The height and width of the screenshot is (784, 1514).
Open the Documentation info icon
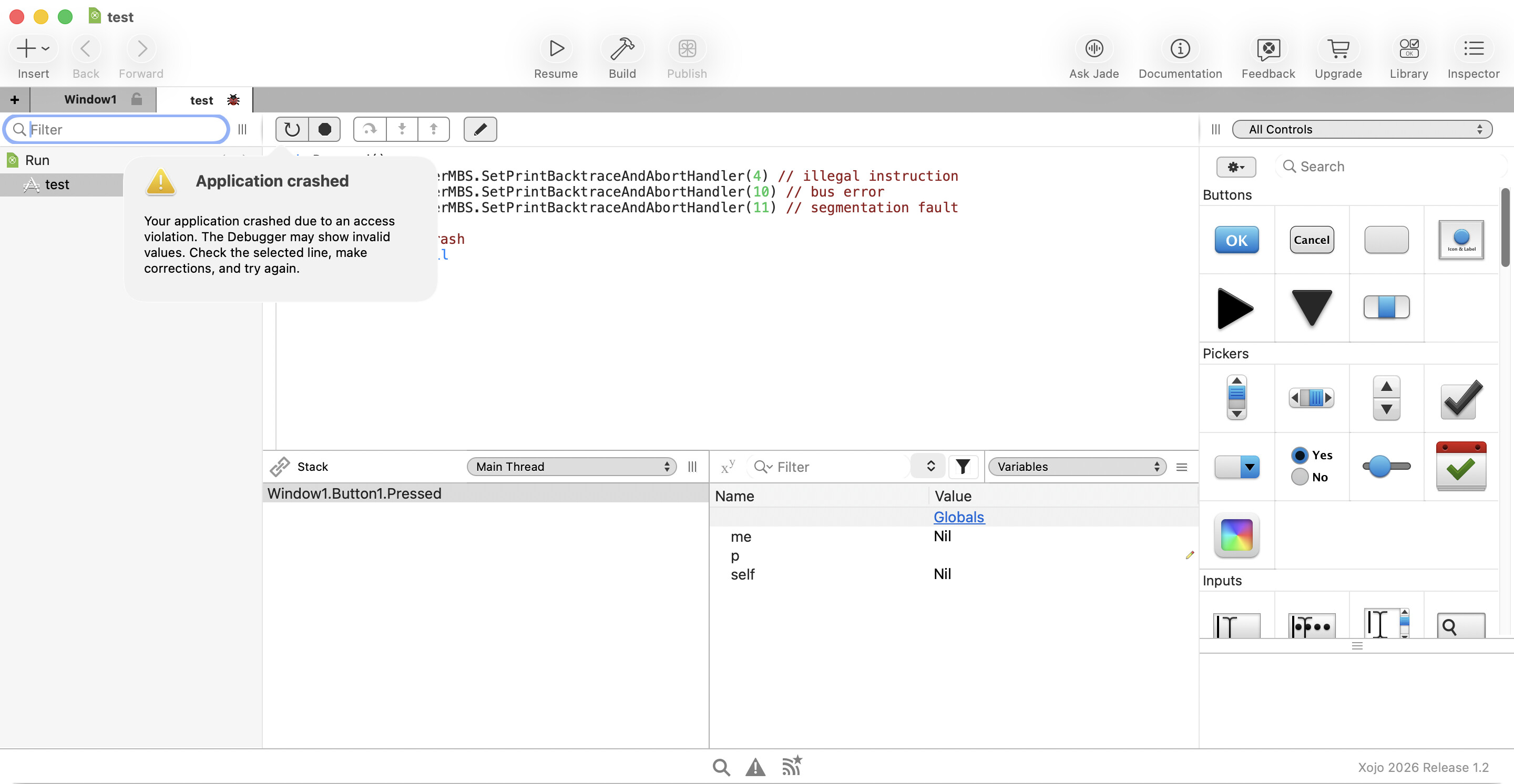(x=1180, y=48)
